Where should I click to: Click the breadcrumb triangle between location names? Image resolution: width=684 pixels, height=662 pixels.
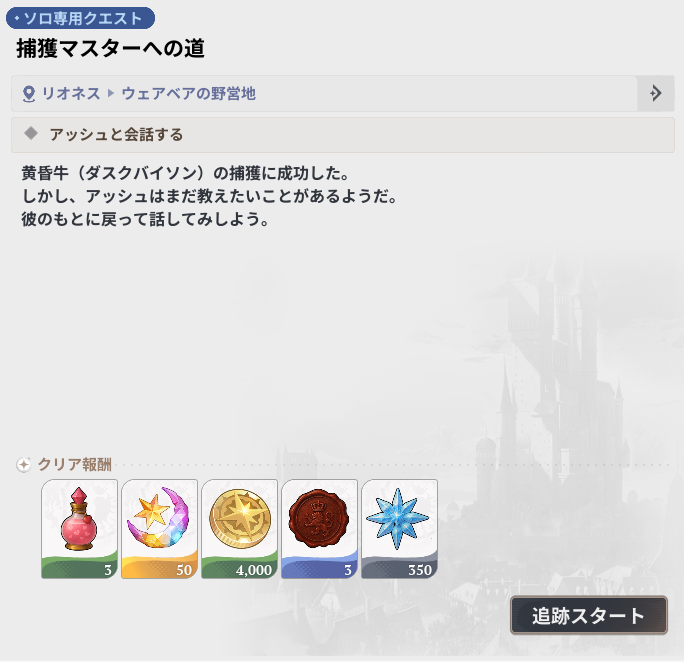tap(111, 93)
